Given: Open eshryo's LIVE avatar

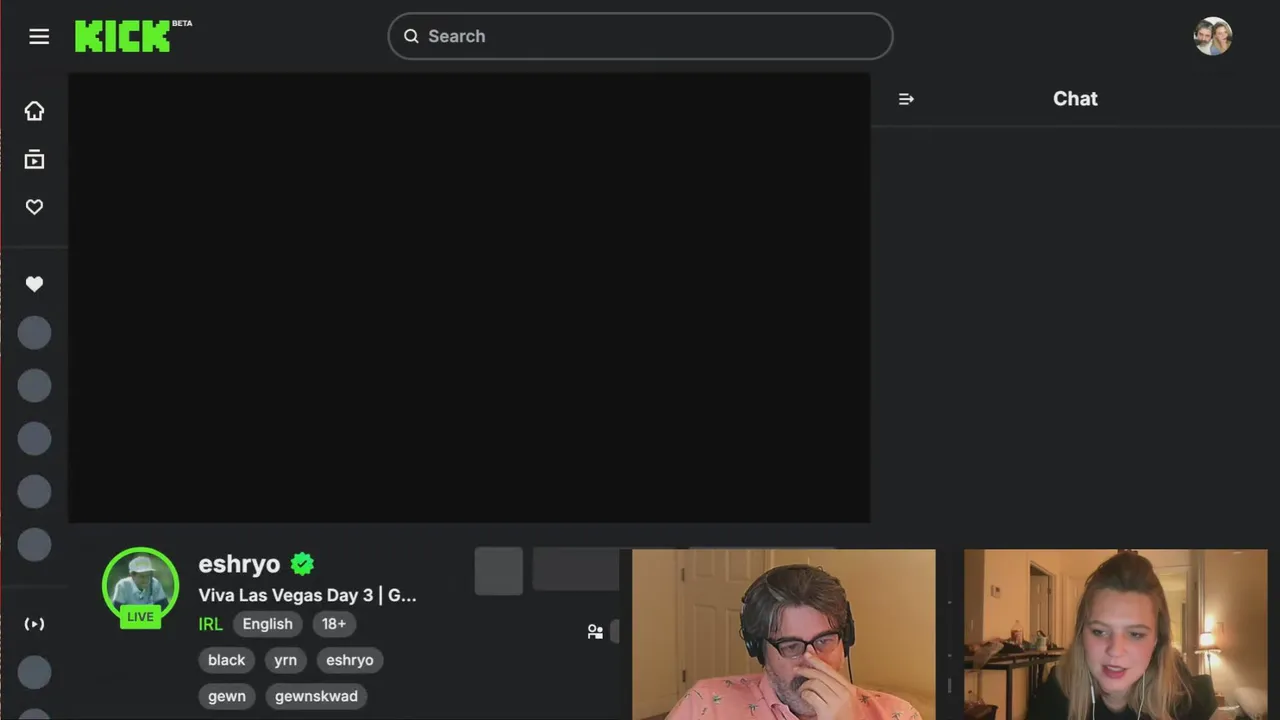Looking at the screenshot, I should 140,587.
